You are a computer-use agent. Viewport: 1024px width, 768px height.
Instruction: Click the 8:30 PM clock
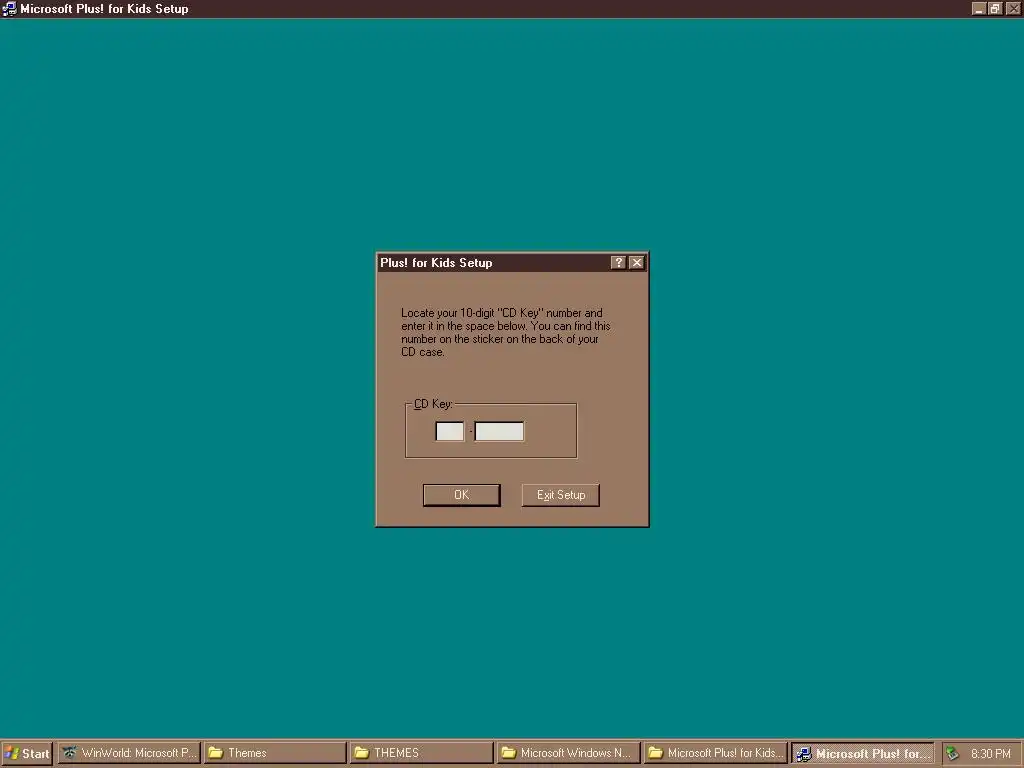[991, 754]
